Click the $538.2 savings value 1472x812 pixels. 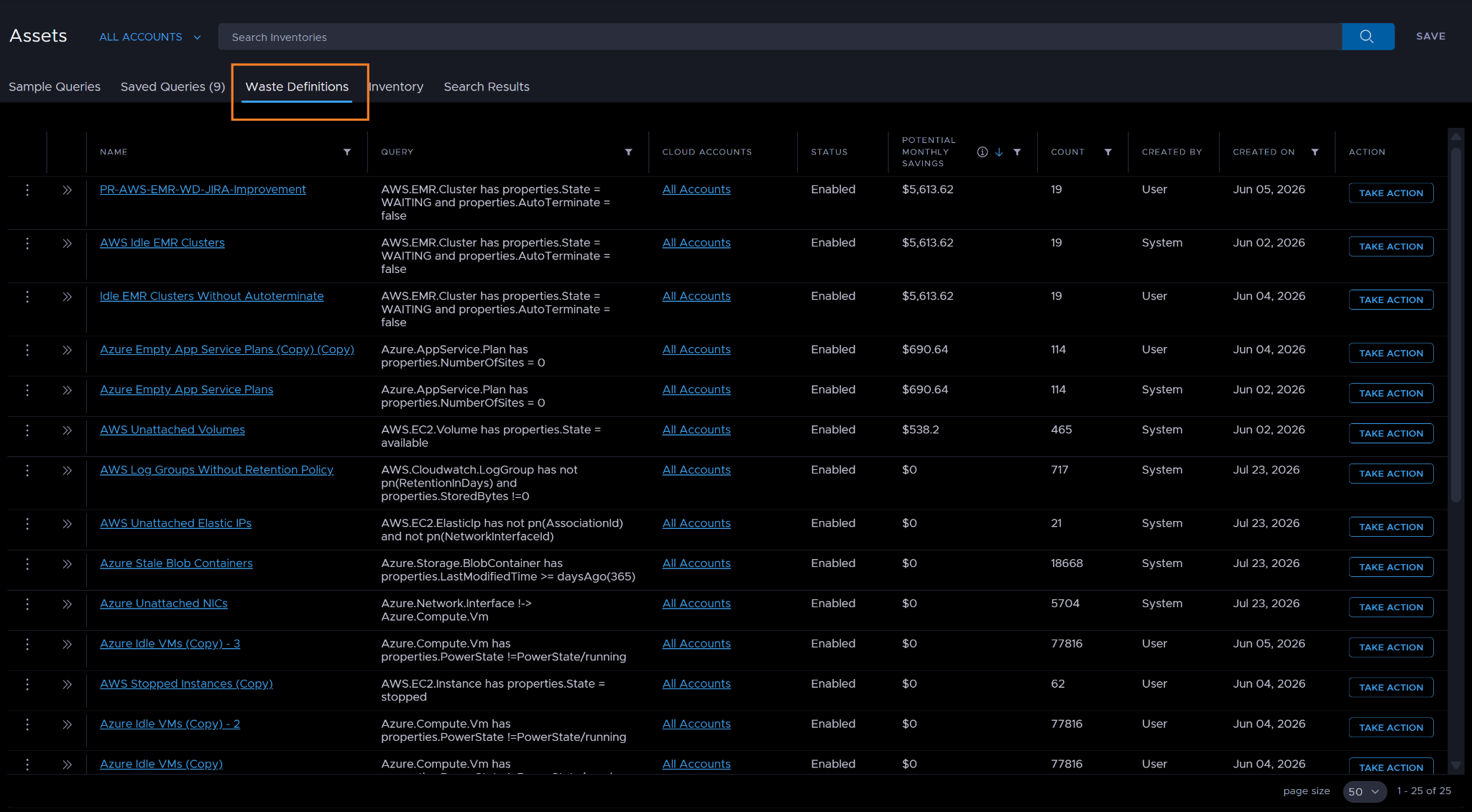pos(920,430)
